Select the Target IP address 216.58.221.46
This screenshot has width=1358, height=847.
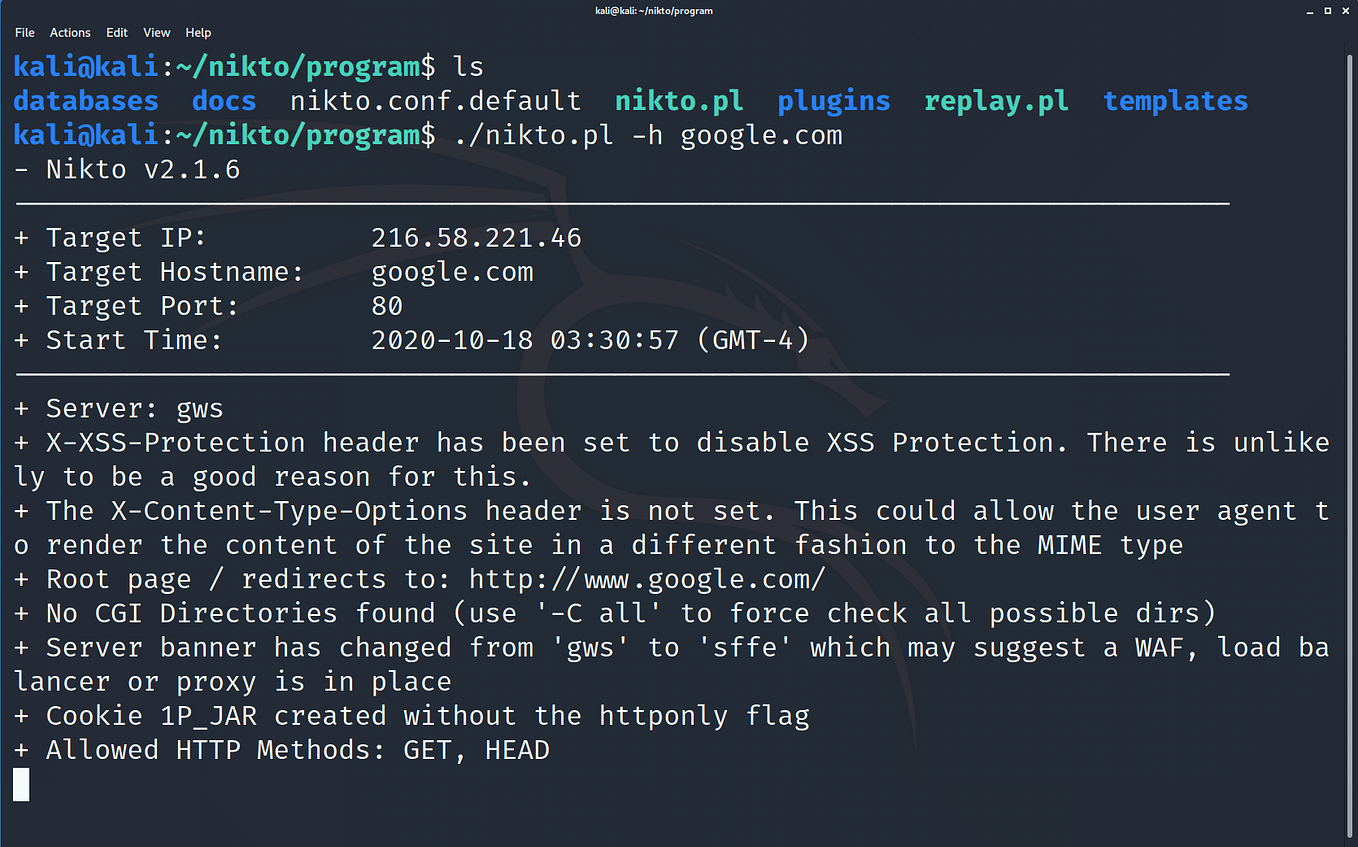pyautogui.click(x=476, y=237)
